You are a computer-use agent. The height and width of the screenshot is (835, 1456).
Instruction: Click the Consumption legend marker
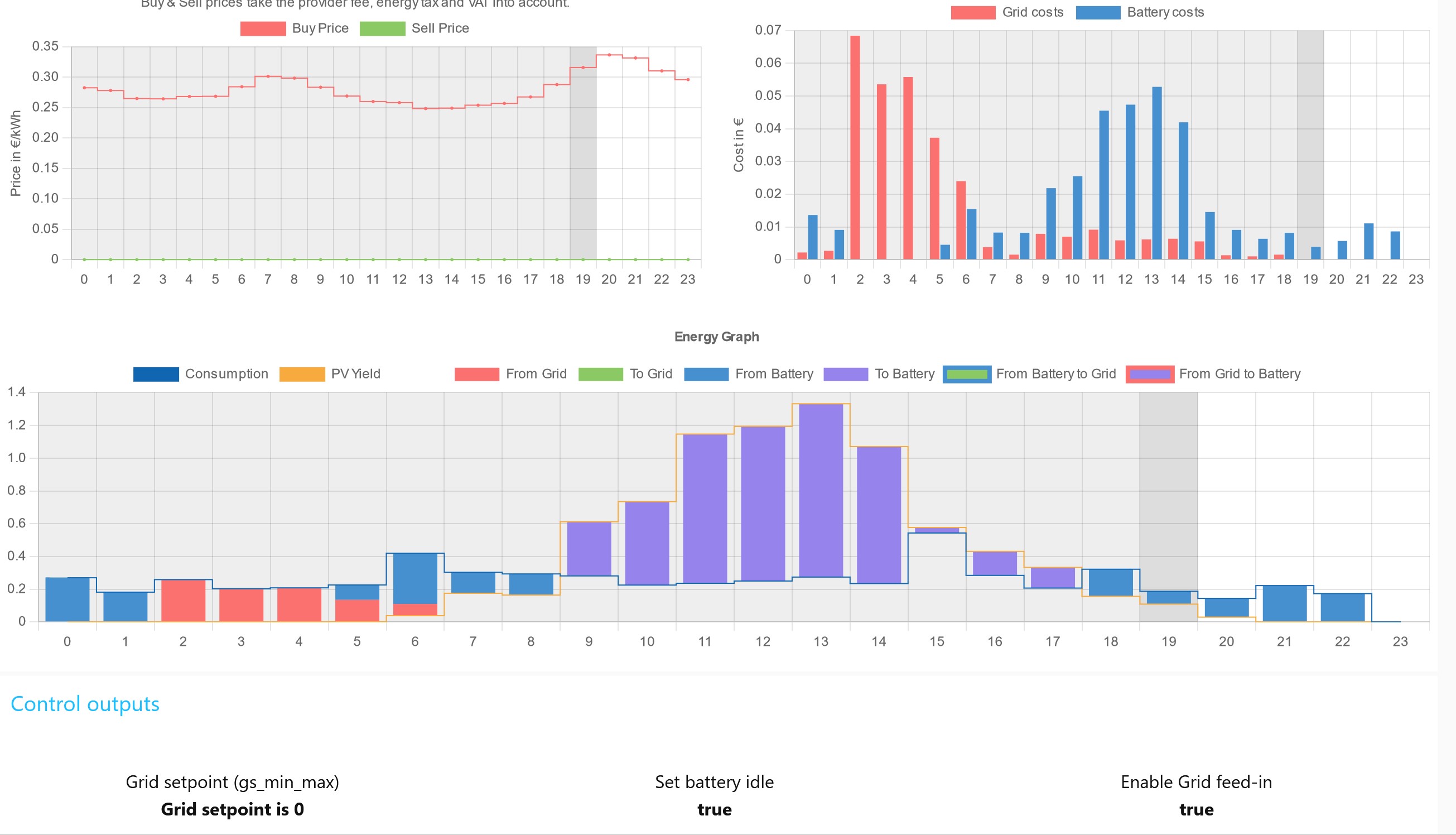pyautogui.click(x=156, y=373)
